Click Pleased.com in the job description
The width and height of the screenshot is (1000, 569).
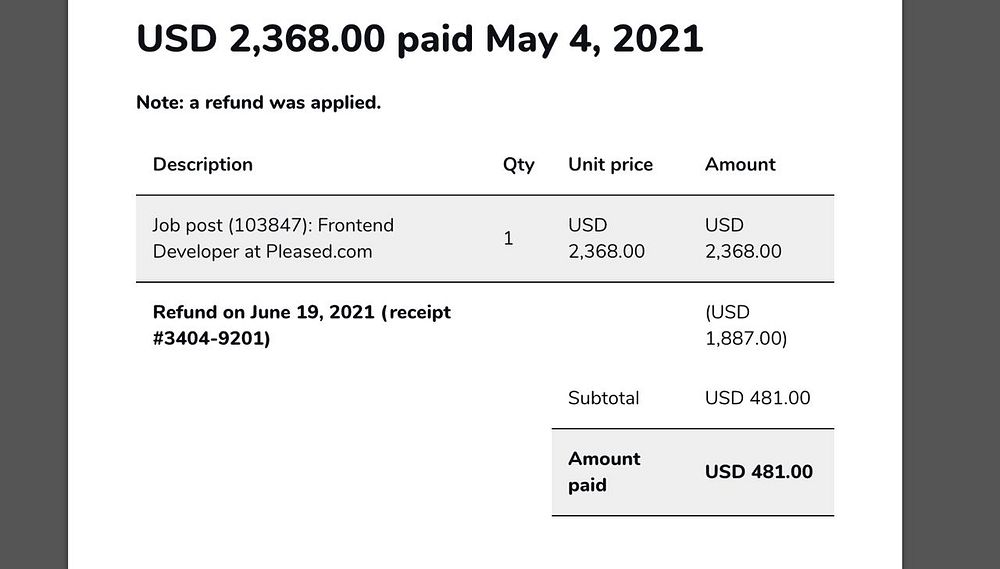point(318,252)
